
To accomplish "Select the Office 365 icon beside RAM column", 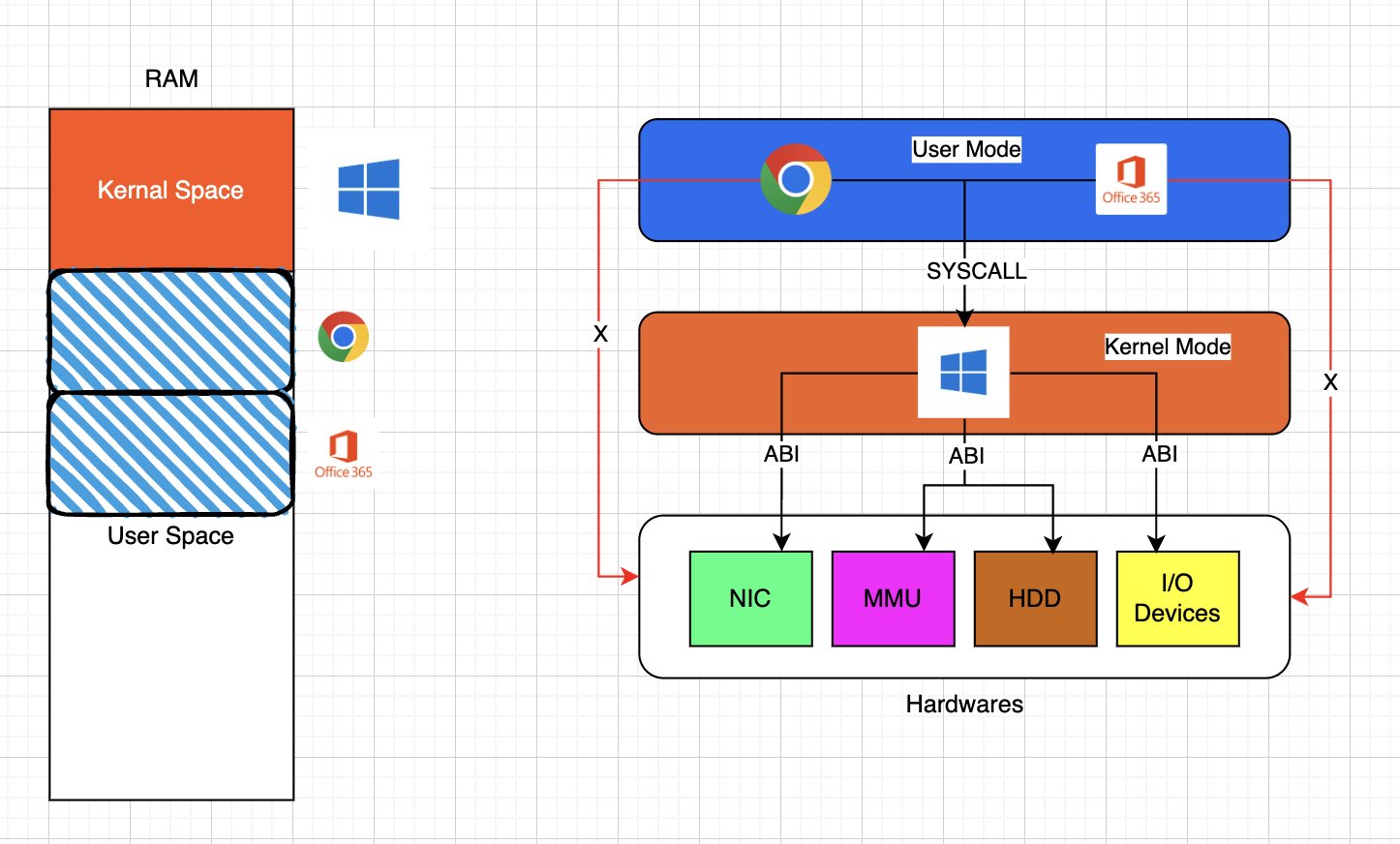I will pos(344,455).
